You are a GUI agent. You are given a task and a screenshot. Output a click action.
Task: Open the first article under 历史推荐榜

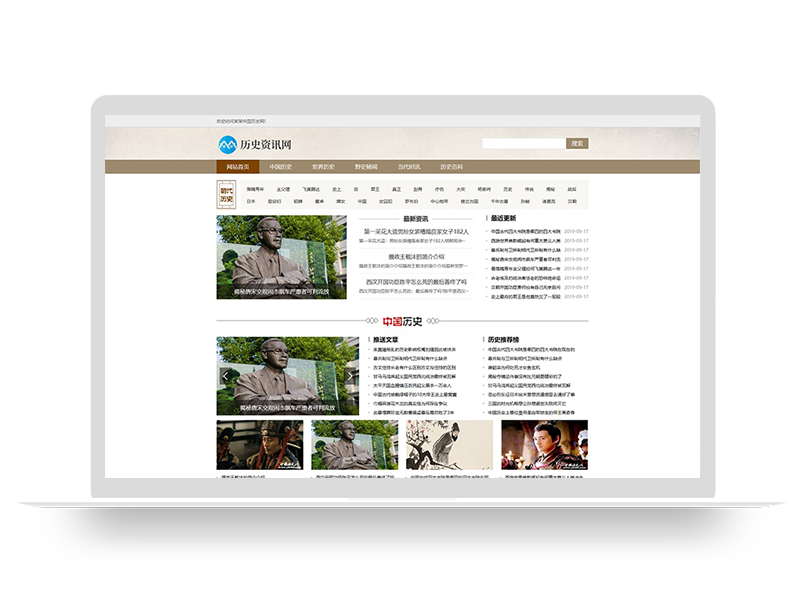pyautogui.click(x=530, y=350)
